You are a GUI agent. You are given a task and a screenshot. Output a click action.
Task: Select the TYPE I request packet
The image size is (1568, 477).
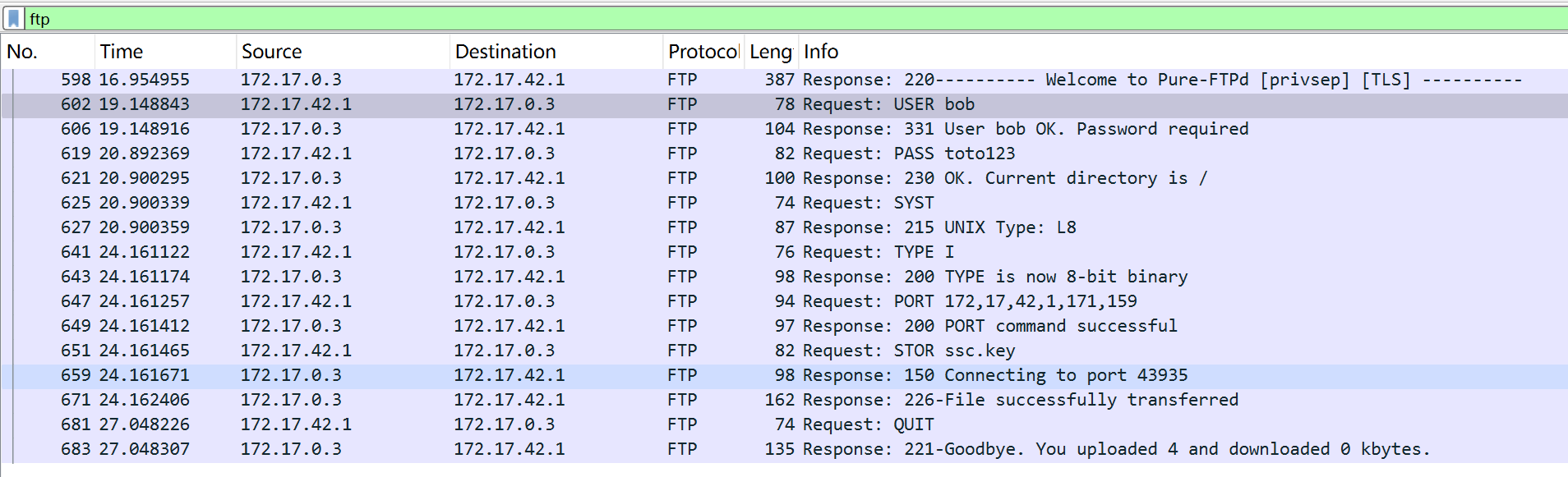coord(784,252)
